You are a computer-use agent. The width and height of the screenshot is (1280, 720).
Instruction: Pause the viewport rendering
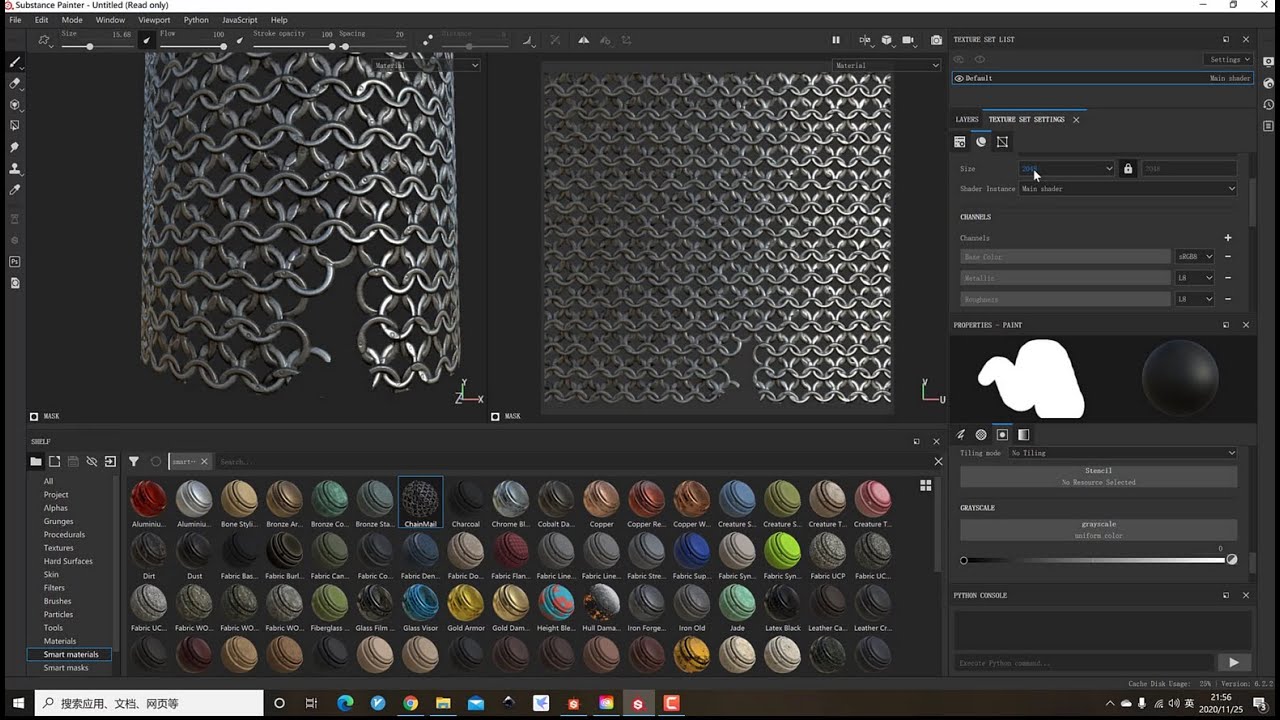click(836, 40)
